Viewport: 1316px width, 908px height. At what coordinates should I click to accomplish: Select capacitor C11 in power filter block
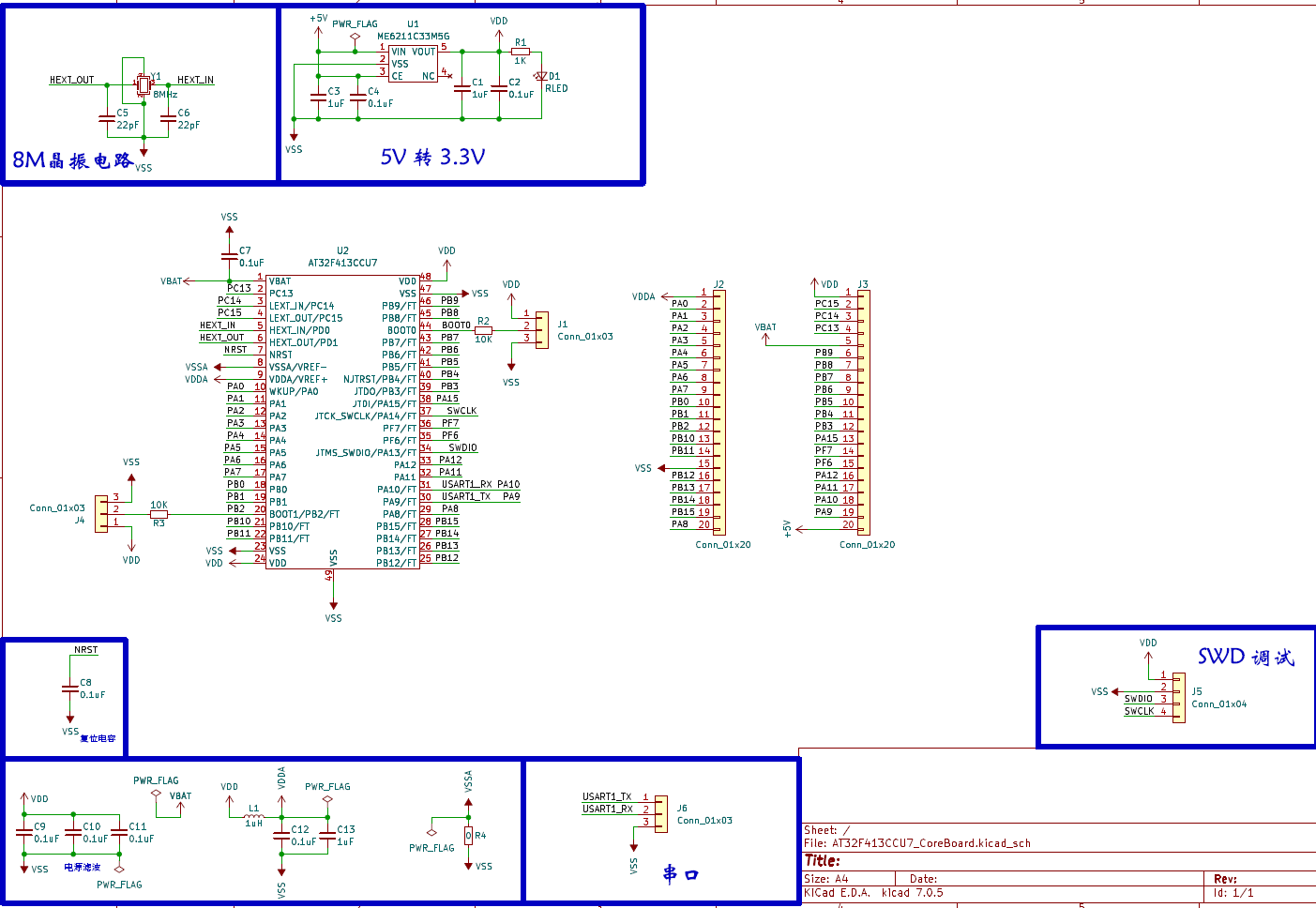click(x=119, y=832)
